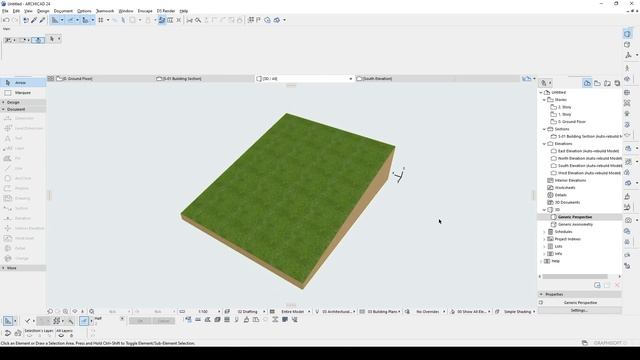Open the Document menu
640x360 pixels.
[x=63, y=11]
